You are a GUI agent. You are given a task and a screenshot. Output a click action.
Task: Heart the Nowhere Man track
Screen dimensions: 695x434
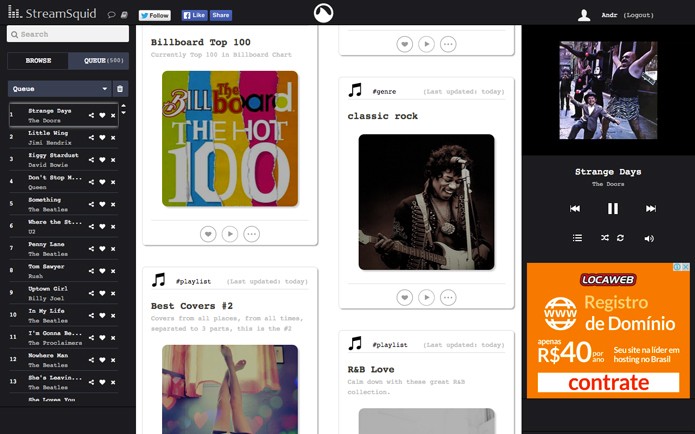[x=102, y=360]
